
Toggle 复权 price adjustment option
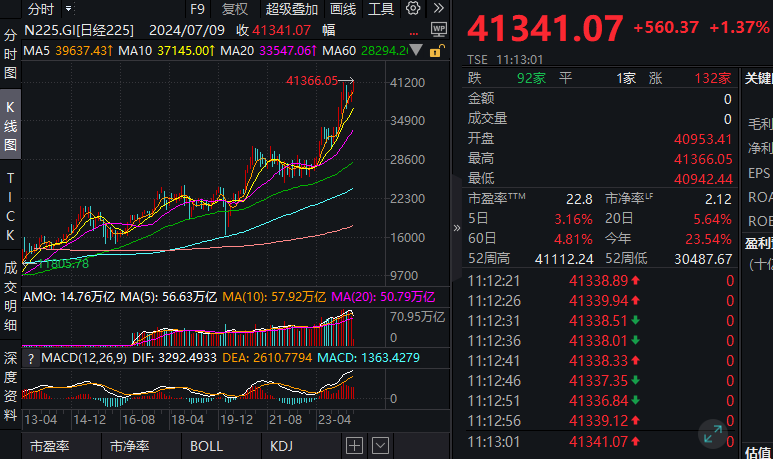click(235, 9)
